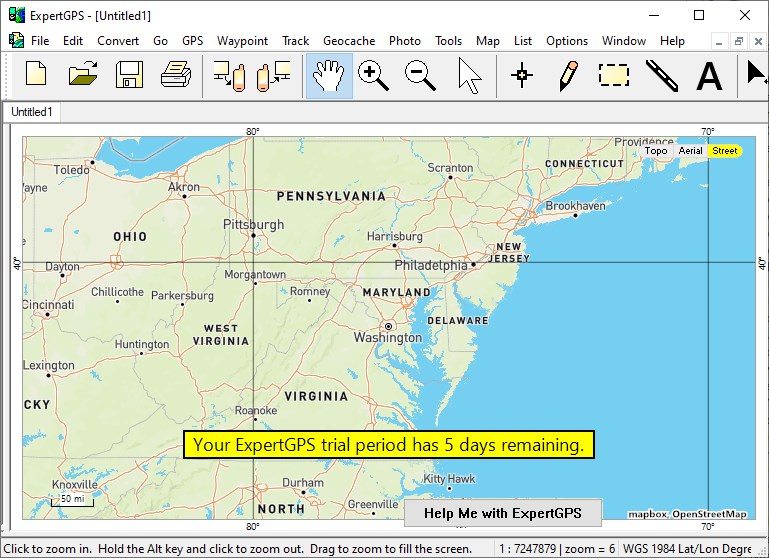This screenshot has height=558, width=769.
Task: Select the dashed rectangle selection tool
Action: pos(614,76)
